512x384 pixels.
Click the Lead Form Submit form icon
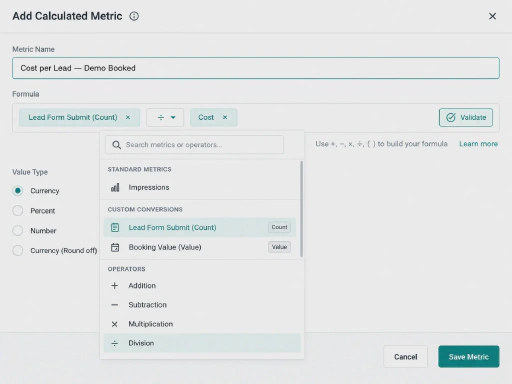(115, 227)
